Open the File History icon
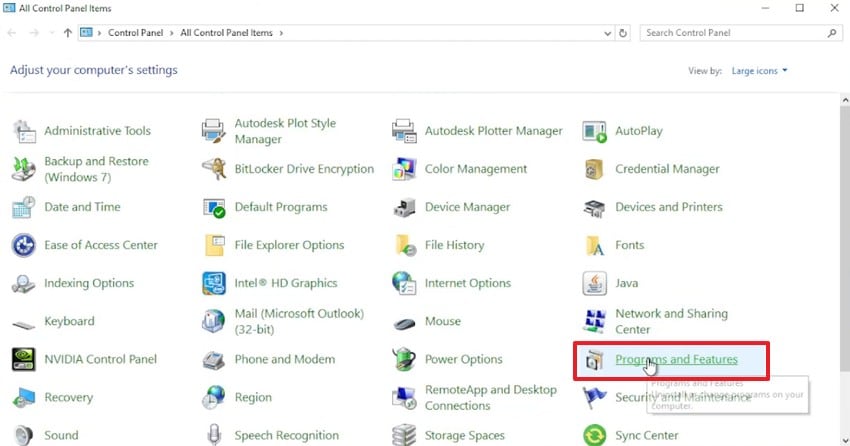The width and height of the screenshot is (850, 446). click(x=404, y=245)
